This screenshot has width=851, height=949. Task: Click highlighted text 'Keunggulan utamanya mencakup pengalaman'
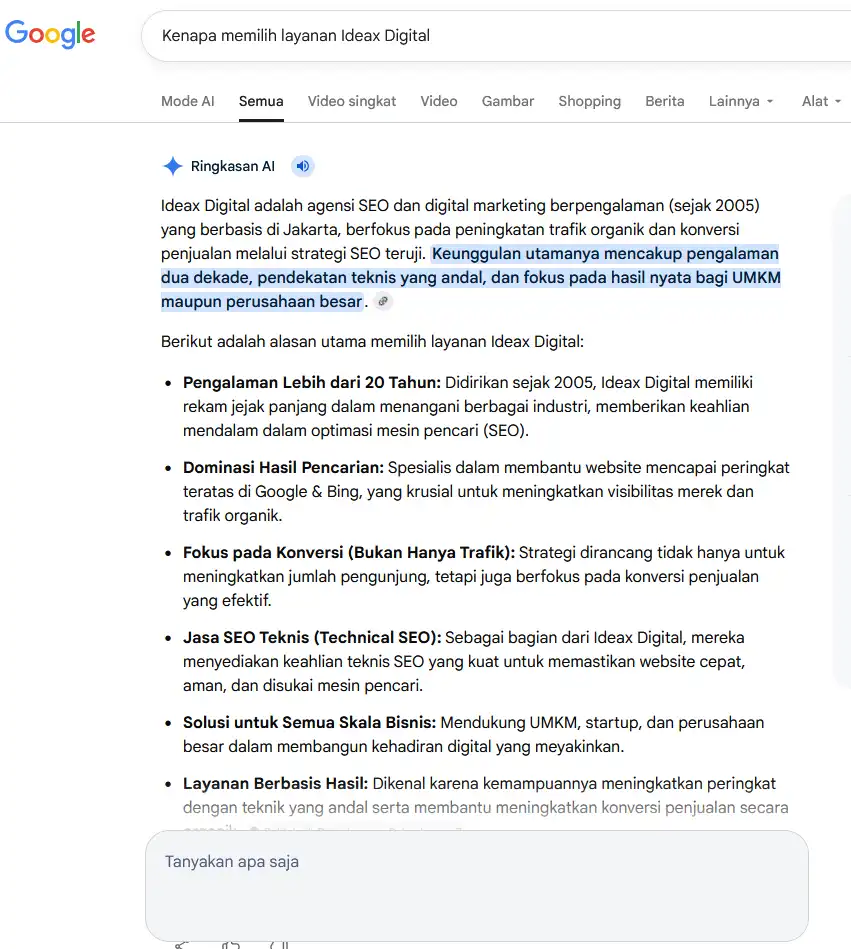pos(605,254)
